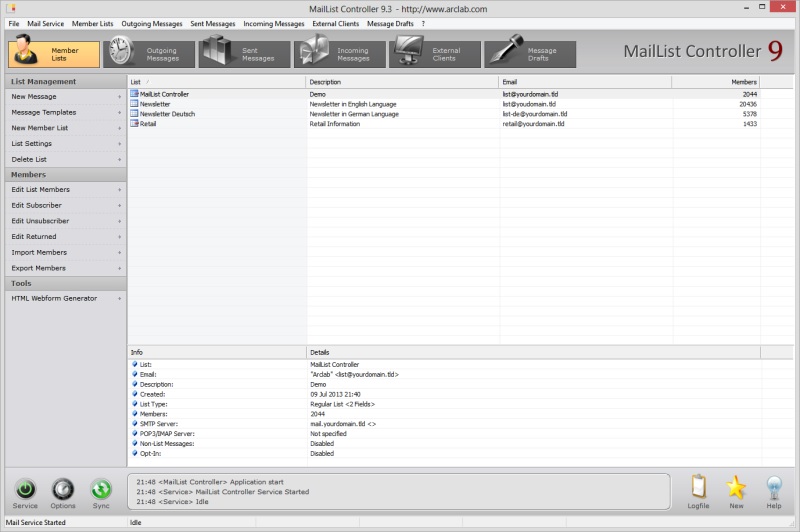
Task: Expand Delete List sidebar arrow
Action: (120, 160)
